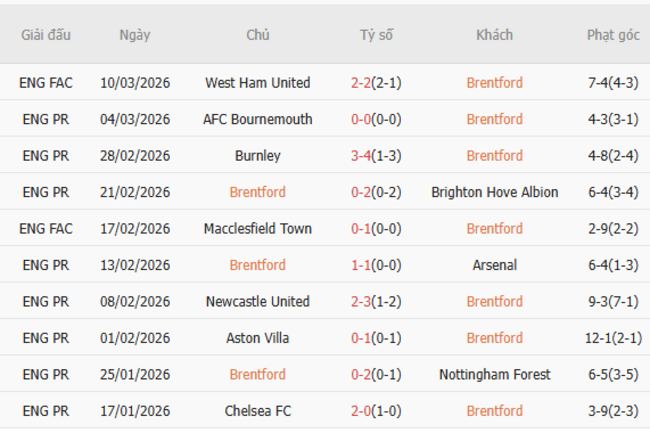Click Nottingham Forest in away column
650x433 pixels.
pyautogui.click(x=494, y=375)
